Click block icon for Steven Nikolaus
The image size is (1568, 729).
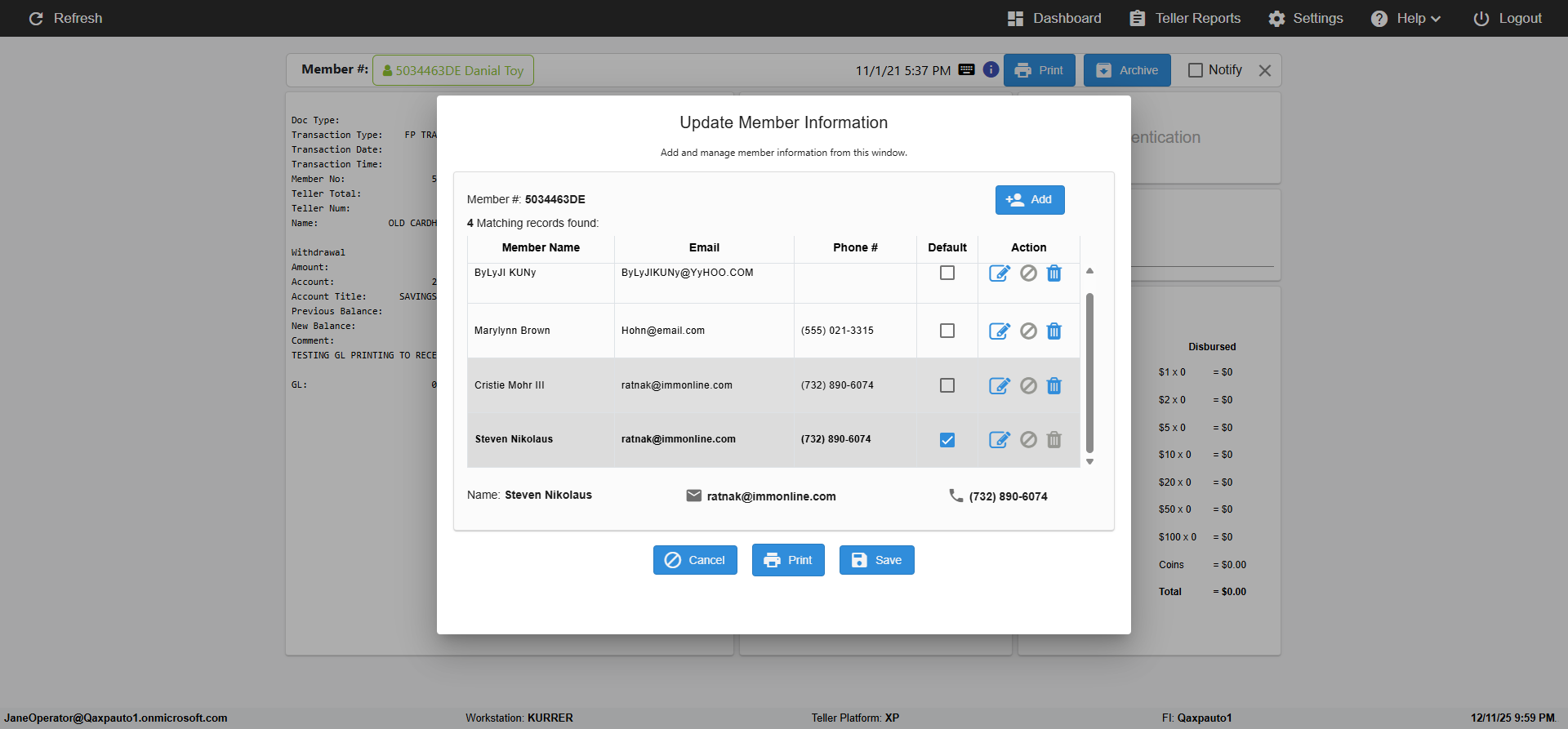[1029, 440]
